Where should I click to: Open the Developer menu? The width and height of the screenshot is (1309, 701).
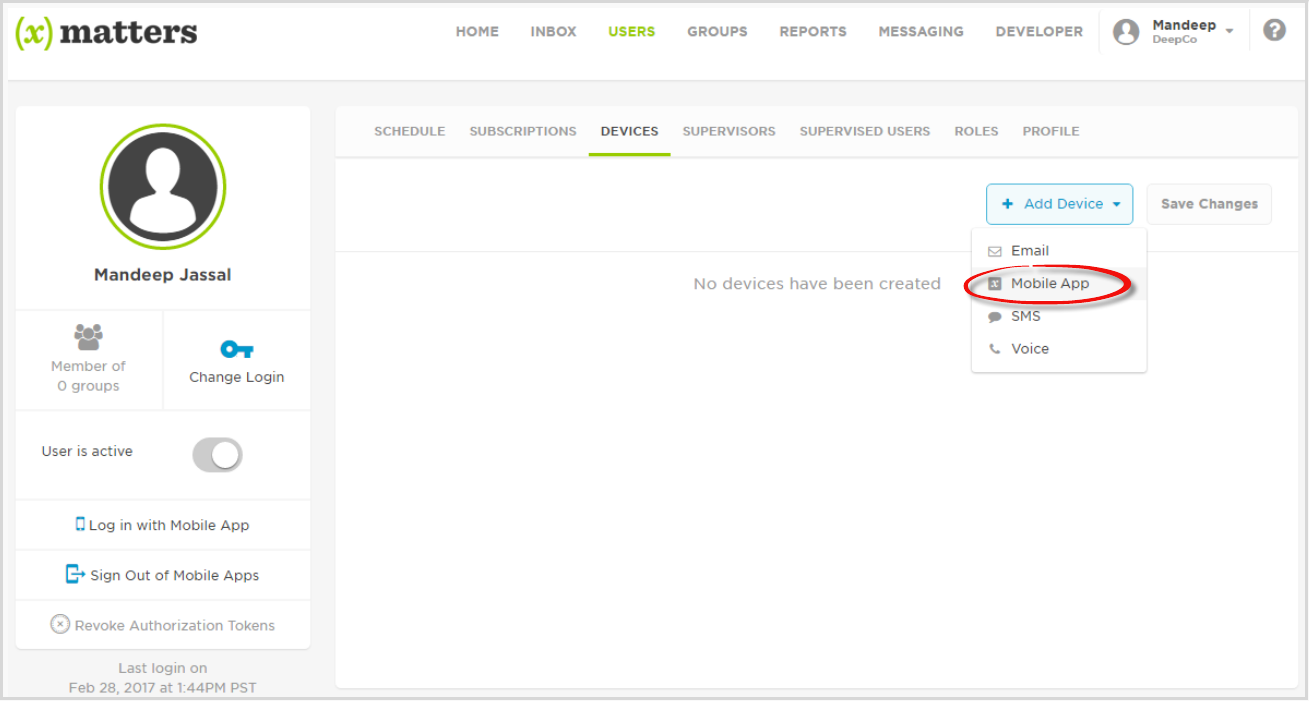coord(1039,32)
